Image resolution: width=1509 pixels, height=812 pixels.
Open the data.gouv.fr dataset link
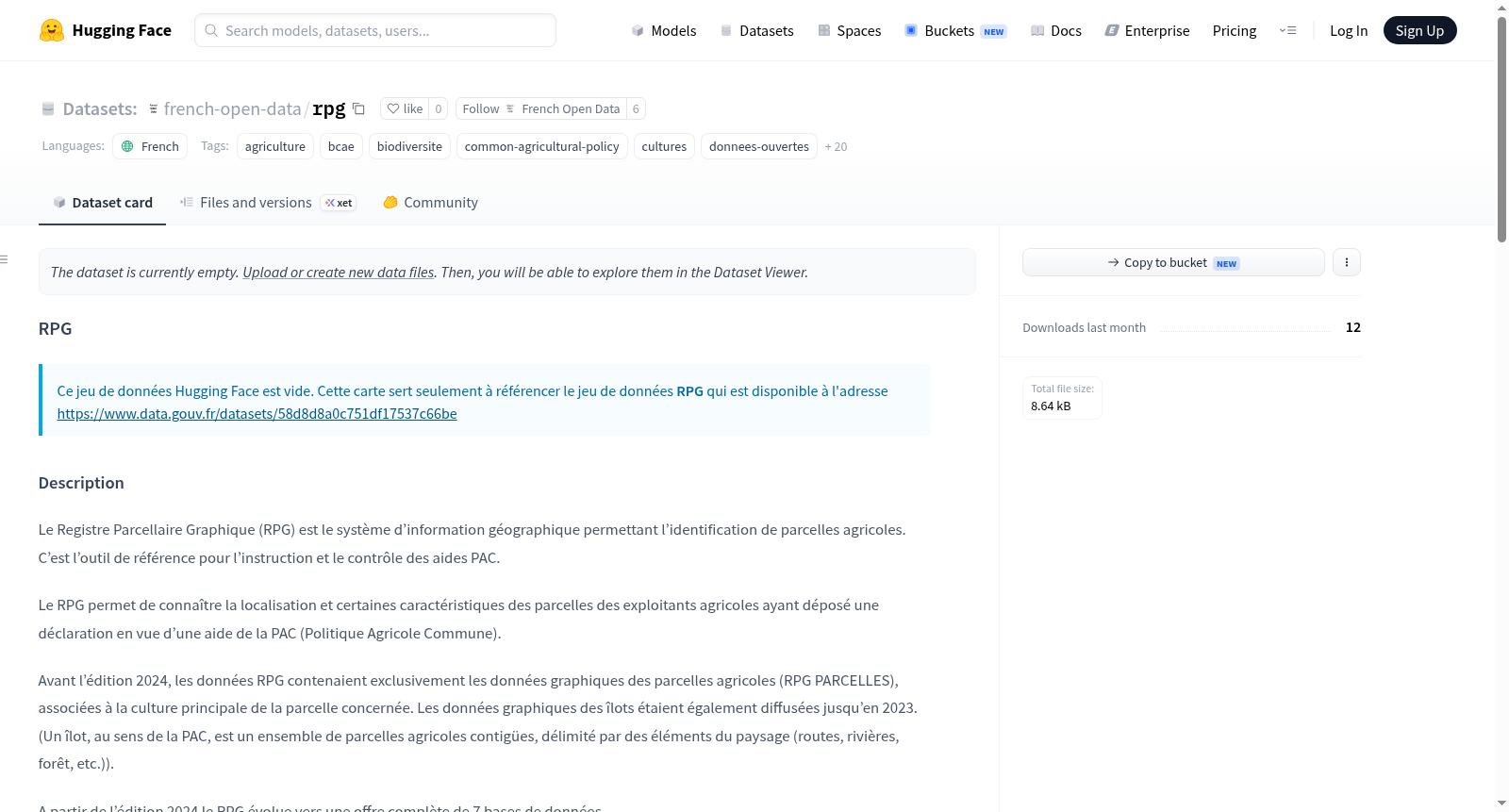point(257,413)
